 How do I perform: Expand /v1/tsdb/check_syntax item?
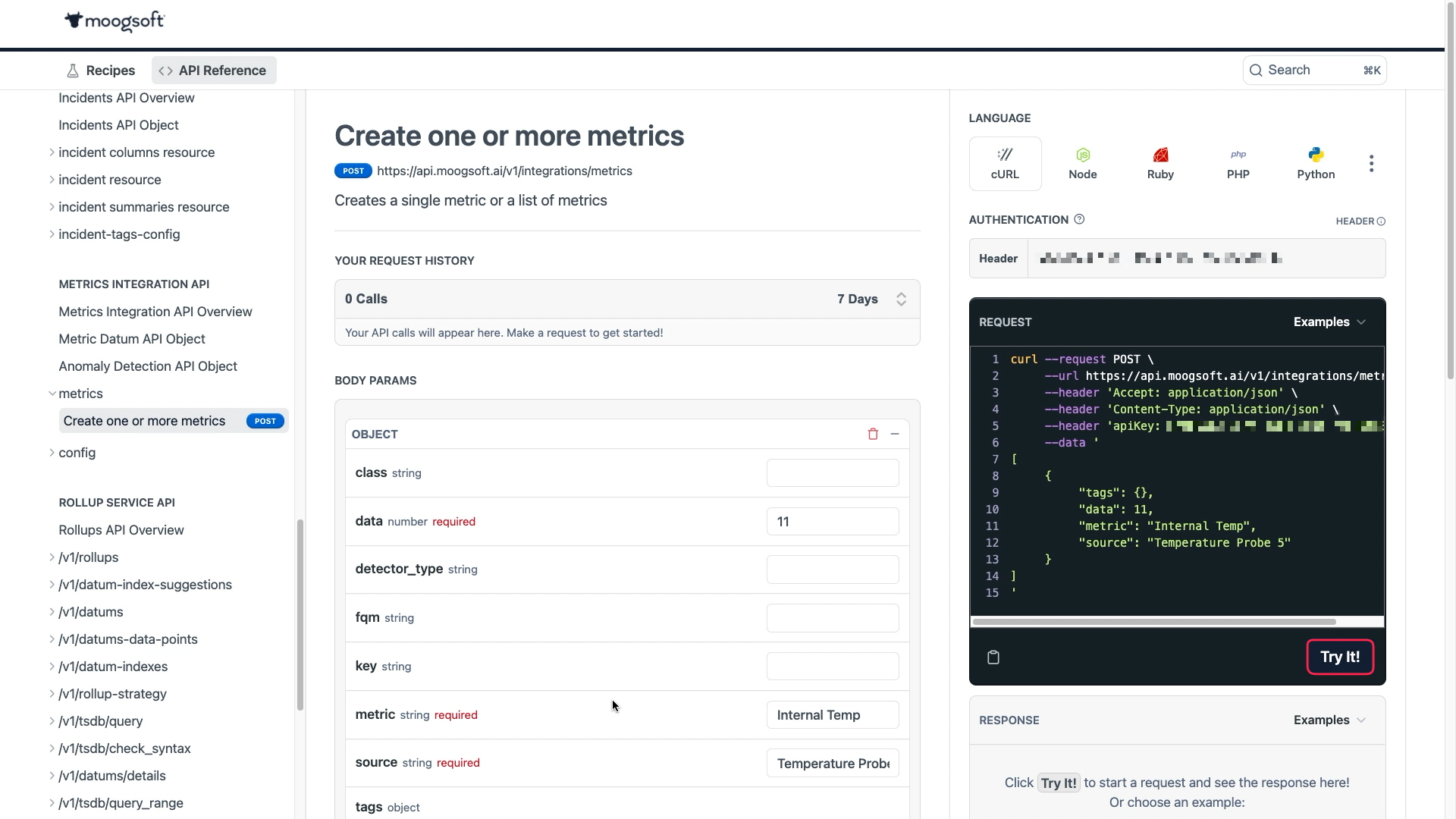(52, 748)
